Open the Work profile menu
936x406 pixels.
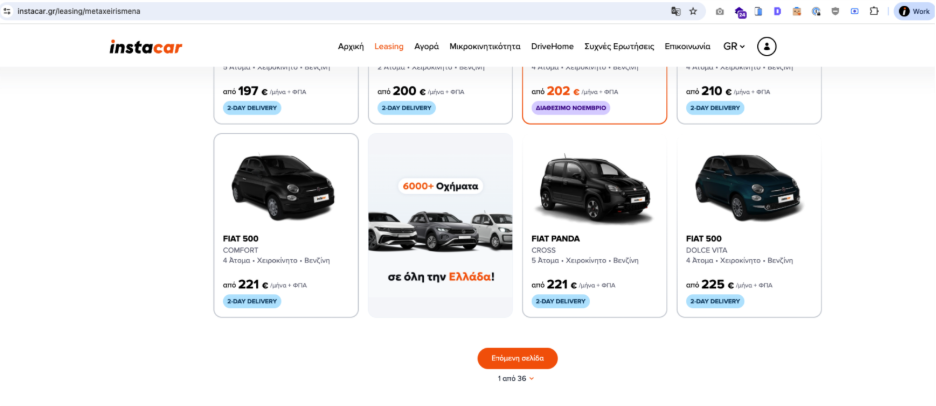(x=913, y=11)
